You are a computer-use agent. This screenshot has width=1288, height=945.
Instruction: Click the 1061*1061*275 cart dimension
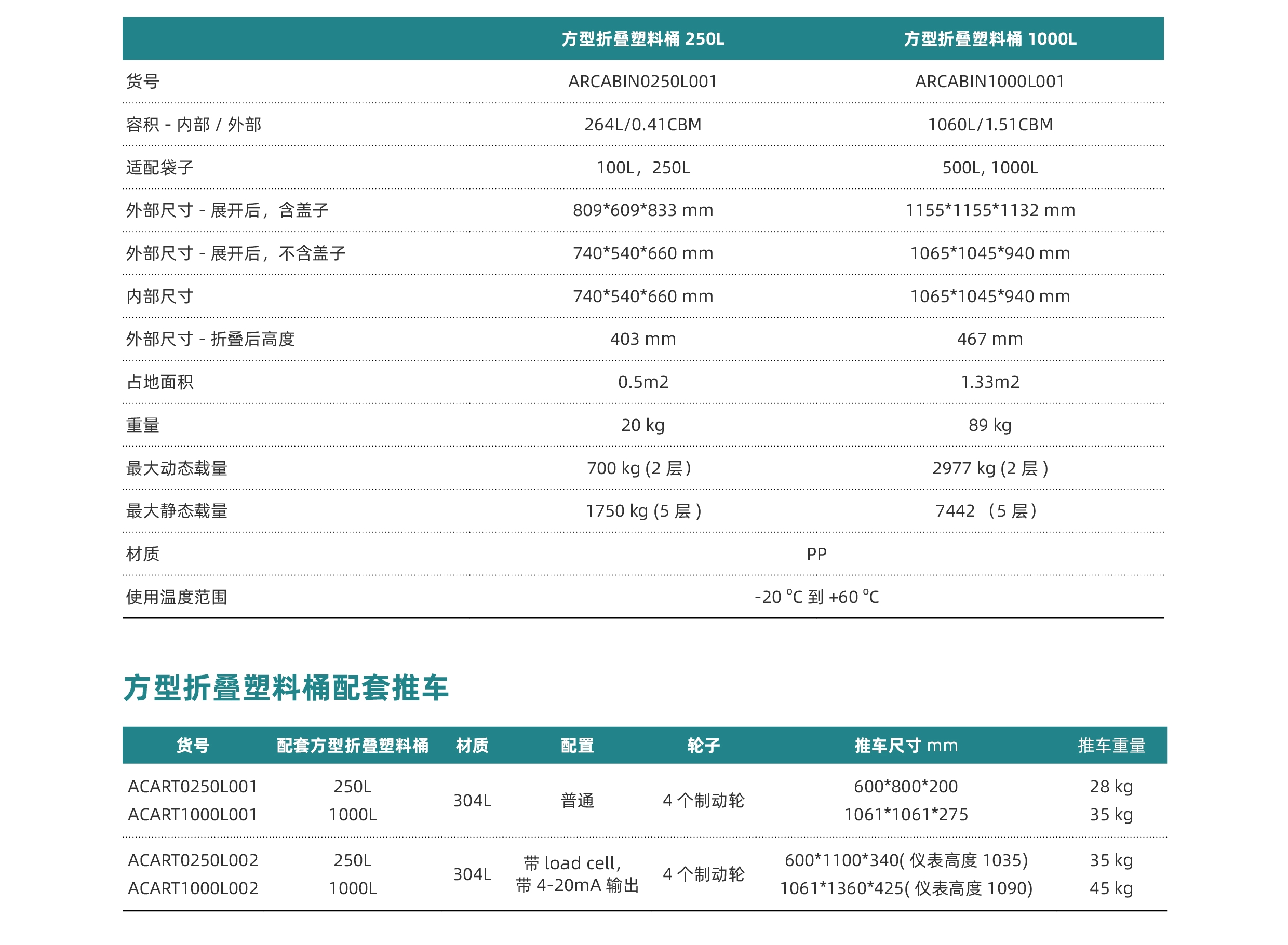tap(905, 815)
